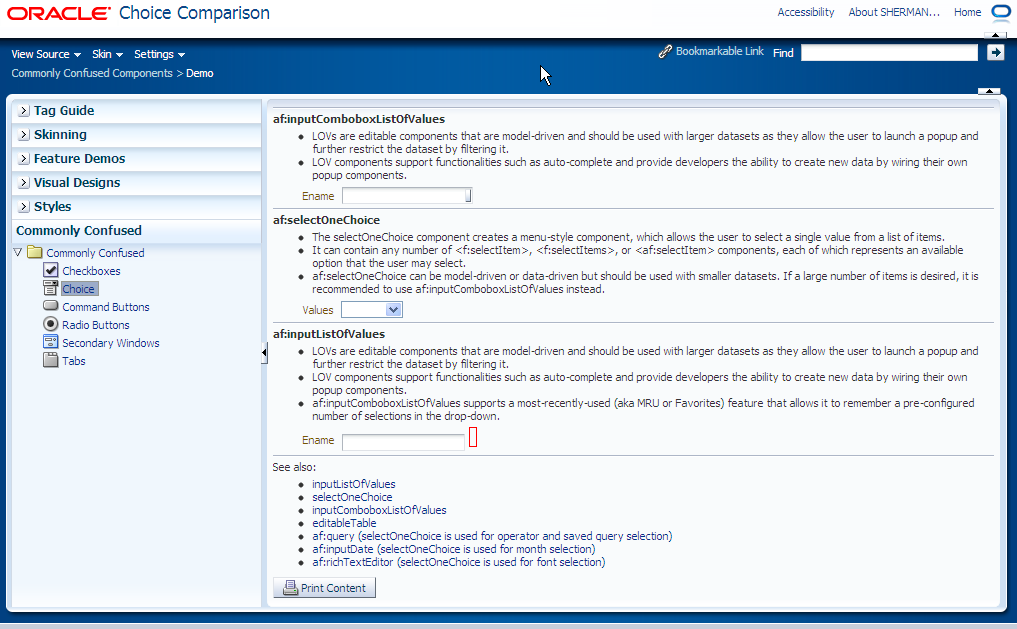Click the Demo breadcrumb
The width and height of the screenshot is (1017, 629).
tap(200, 73)
